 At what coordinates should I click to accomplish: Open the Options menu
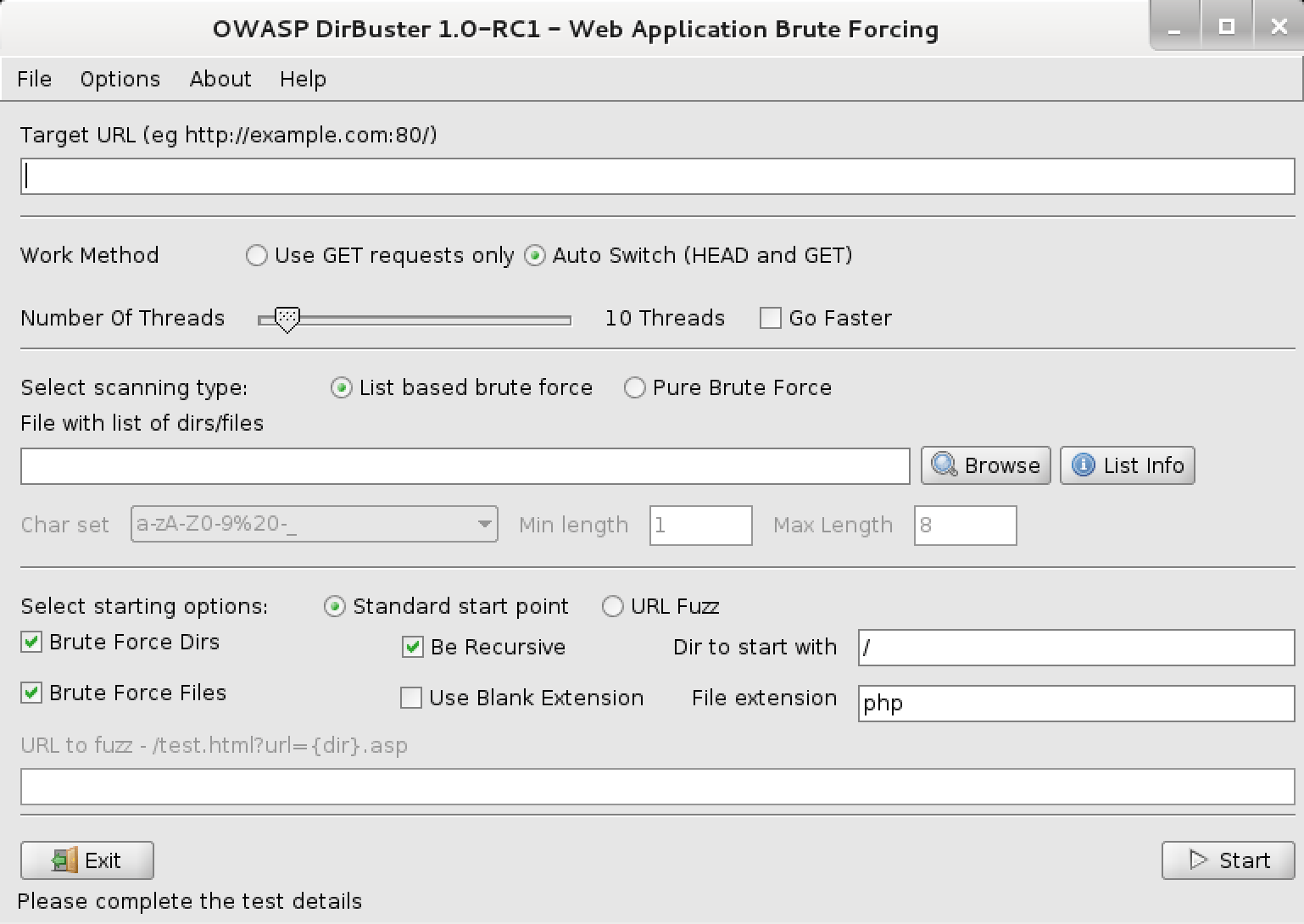pyautogui.click(x=120, y=79)
